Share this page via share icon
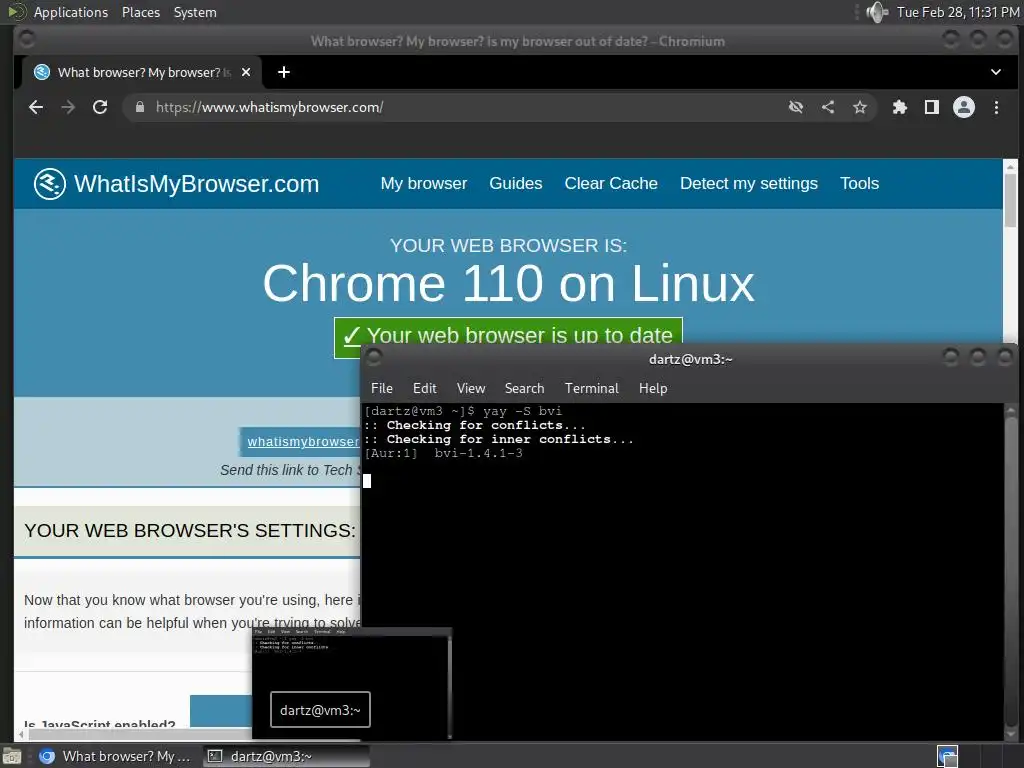The width and height of the screenshot is (1024, 768). point(827,107)
